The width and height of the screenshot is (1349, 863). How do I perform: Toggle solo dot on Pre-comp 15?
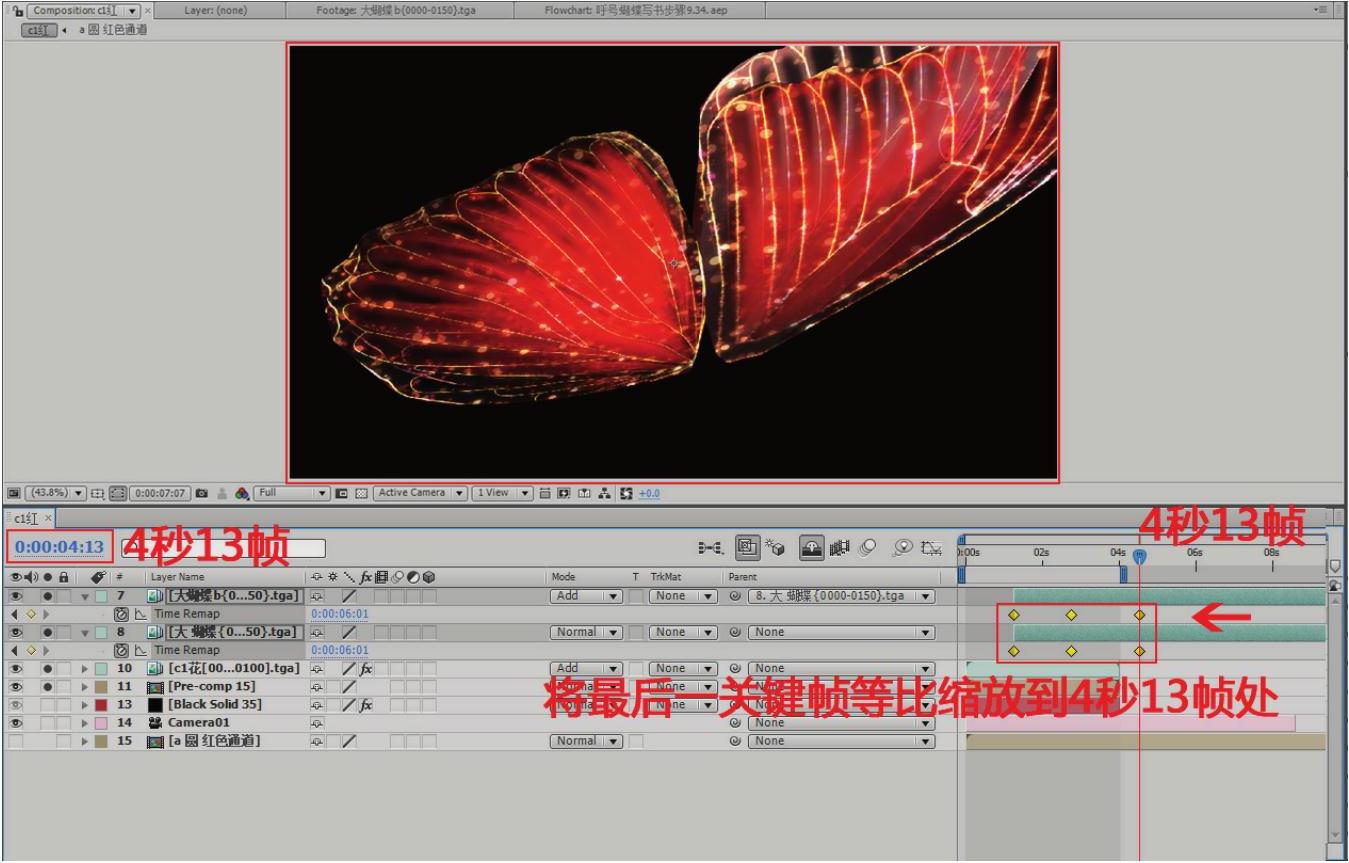pos(47,687)
